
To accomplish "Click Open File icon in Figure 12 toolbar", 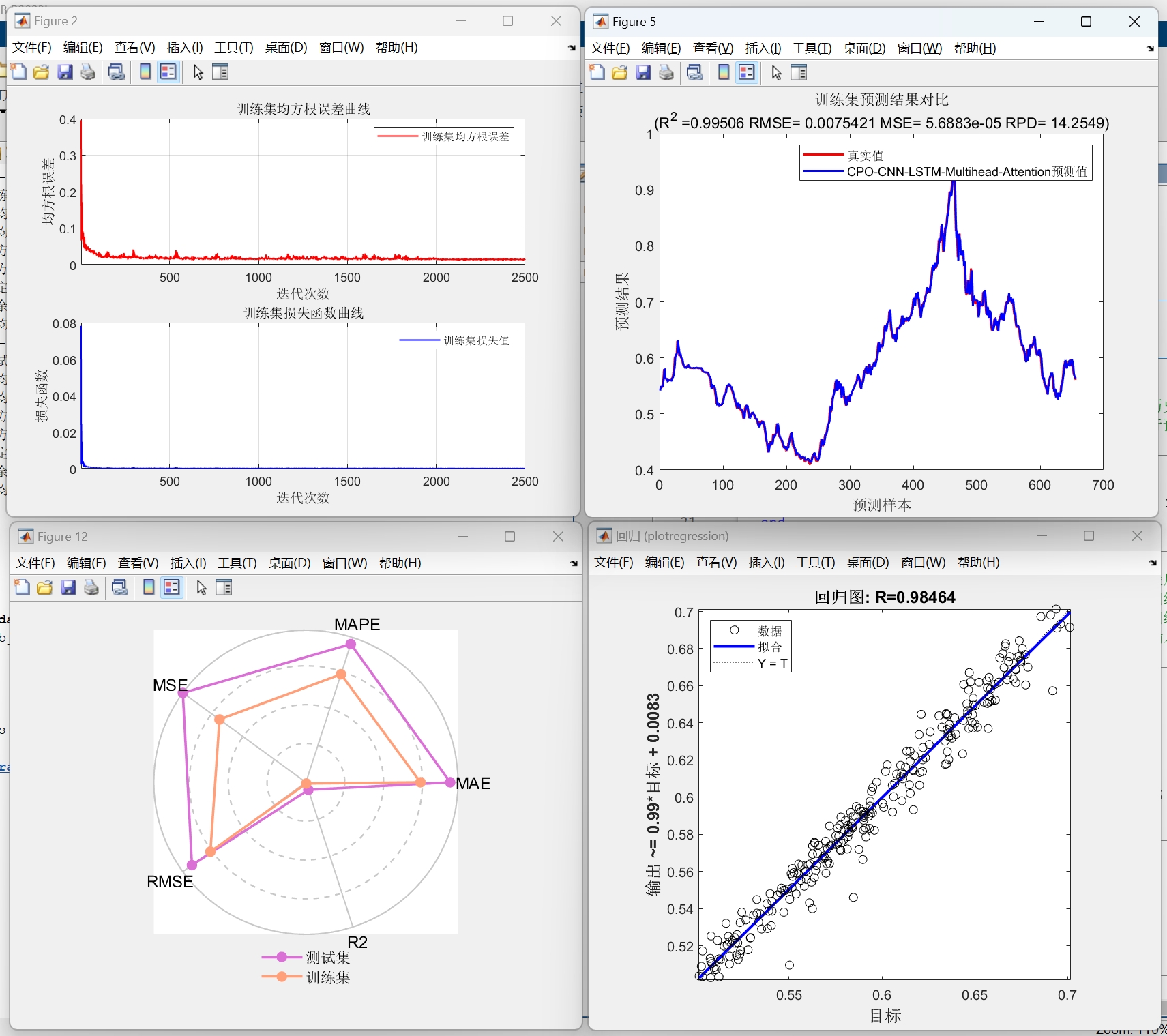I will pyautogui.click(x=45, y=587).
